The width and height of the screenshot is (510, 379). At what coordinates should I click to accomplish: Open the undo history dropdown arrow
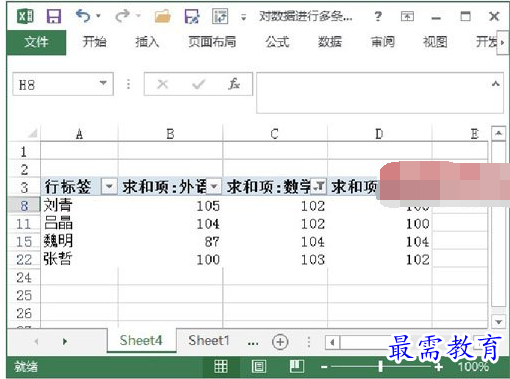[98, 16]
